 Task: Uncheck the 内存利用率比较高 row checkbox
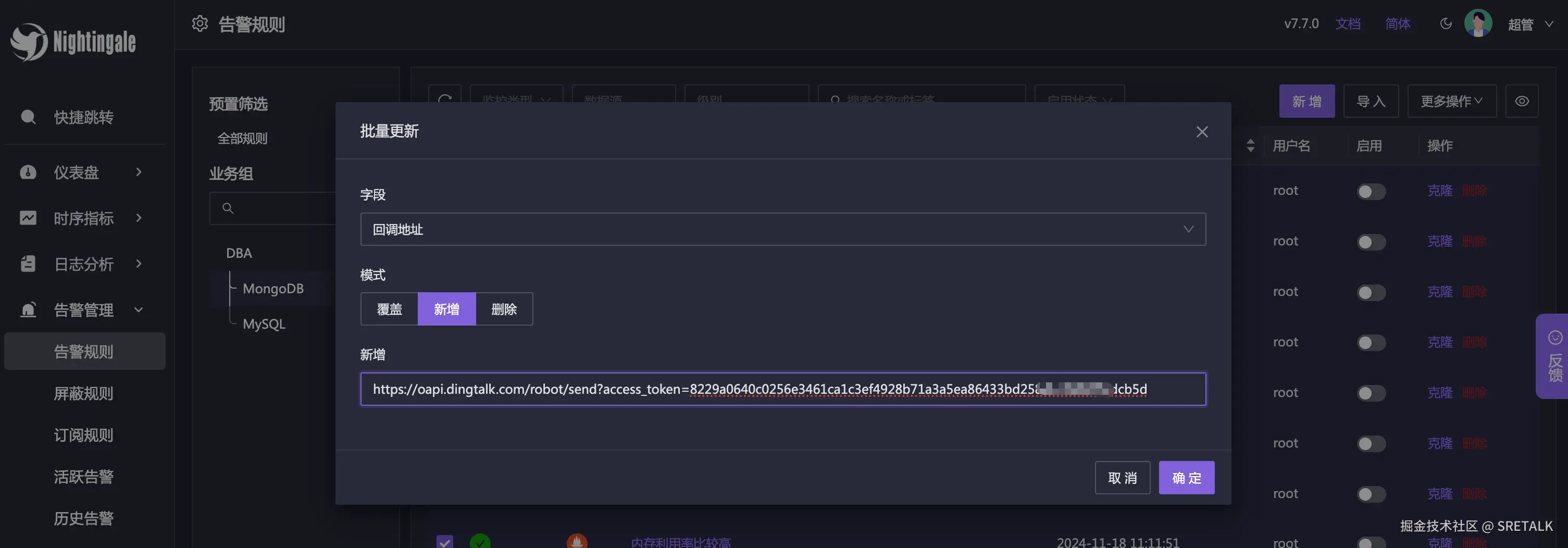445,542
